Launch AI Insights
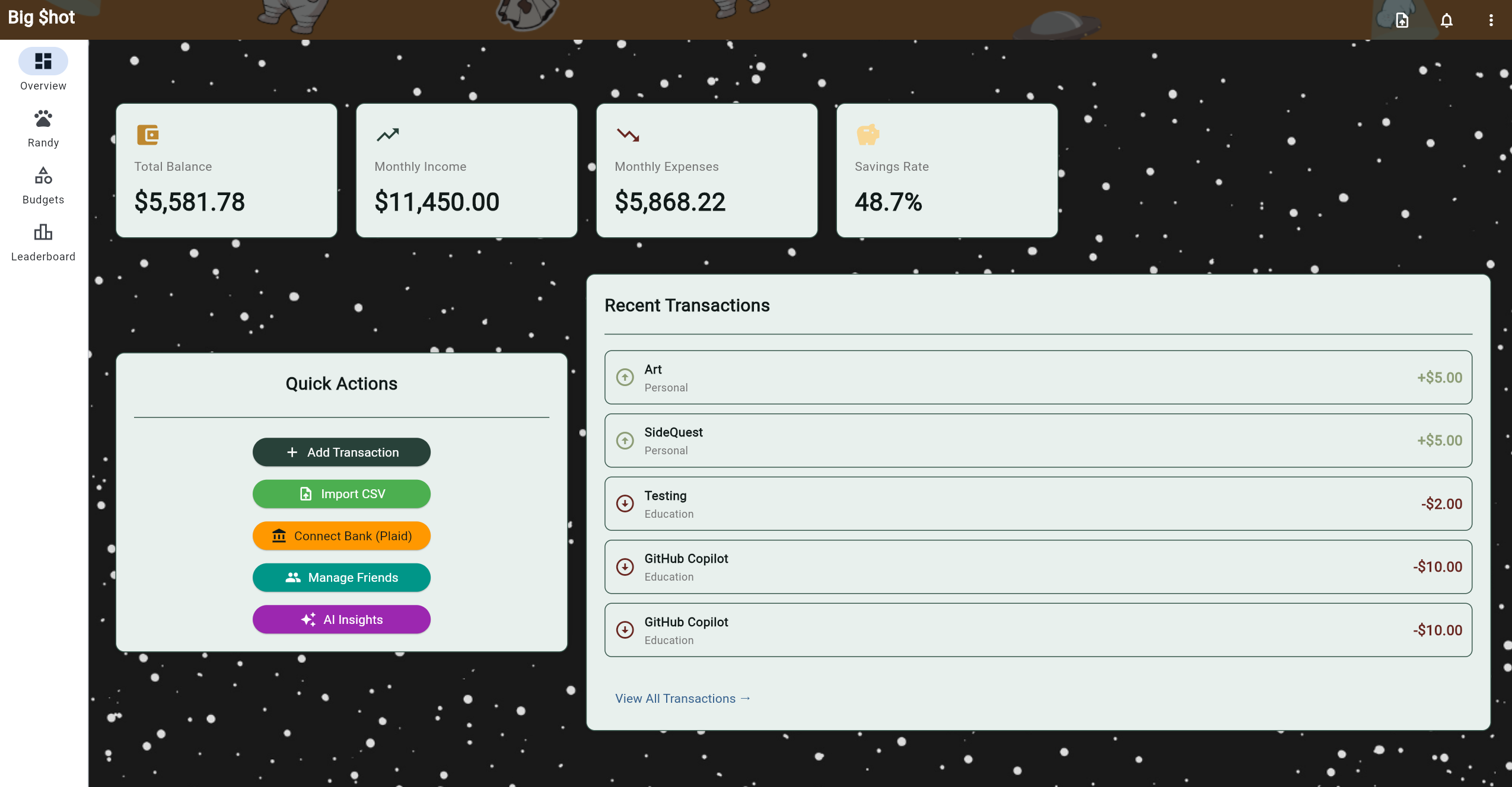This screenshot has width=1512, height=787. 341,619
